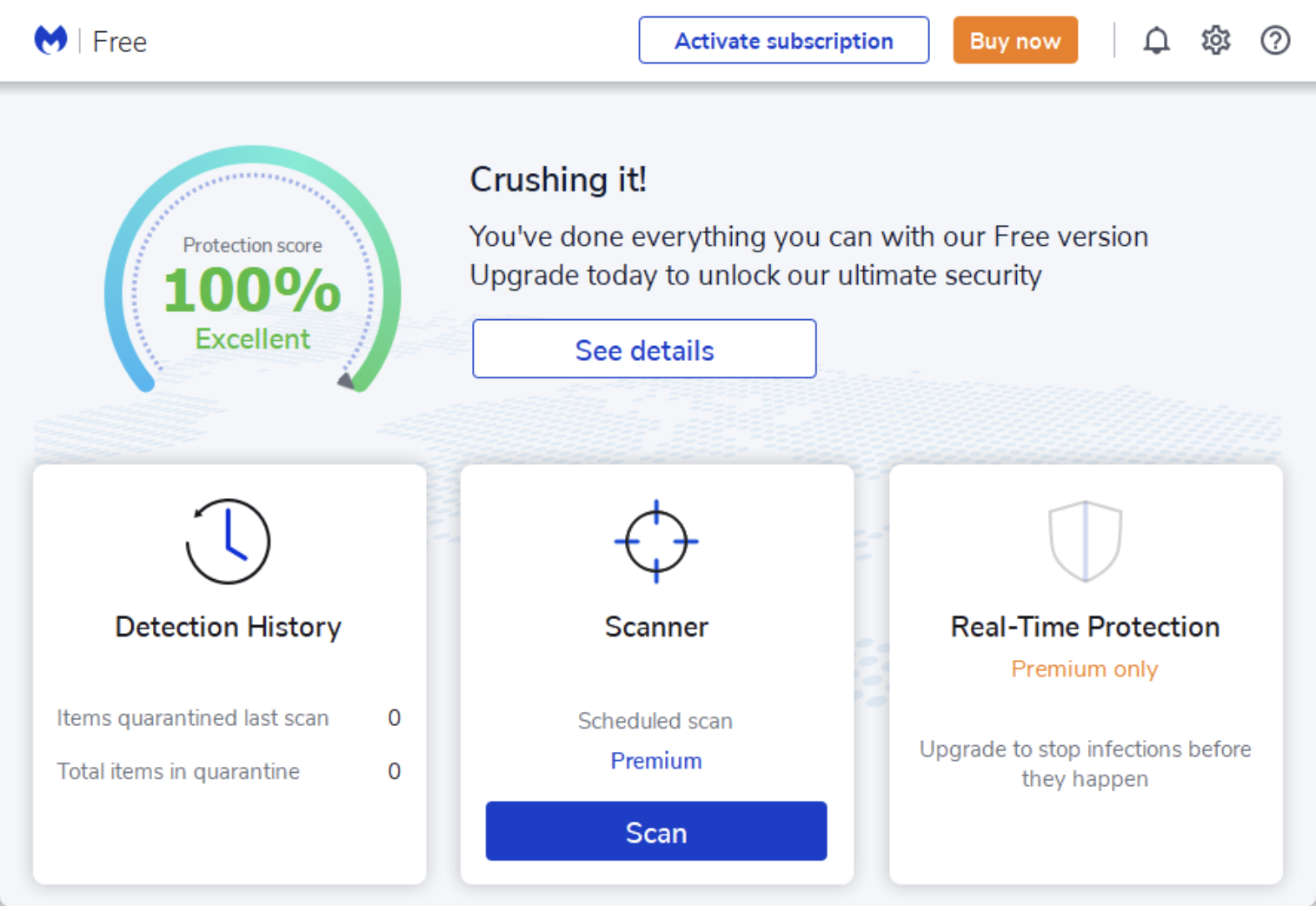Click the Malwarebytes logo icon
Viewport: 1316px width, 906px height.
coord(50,40)
